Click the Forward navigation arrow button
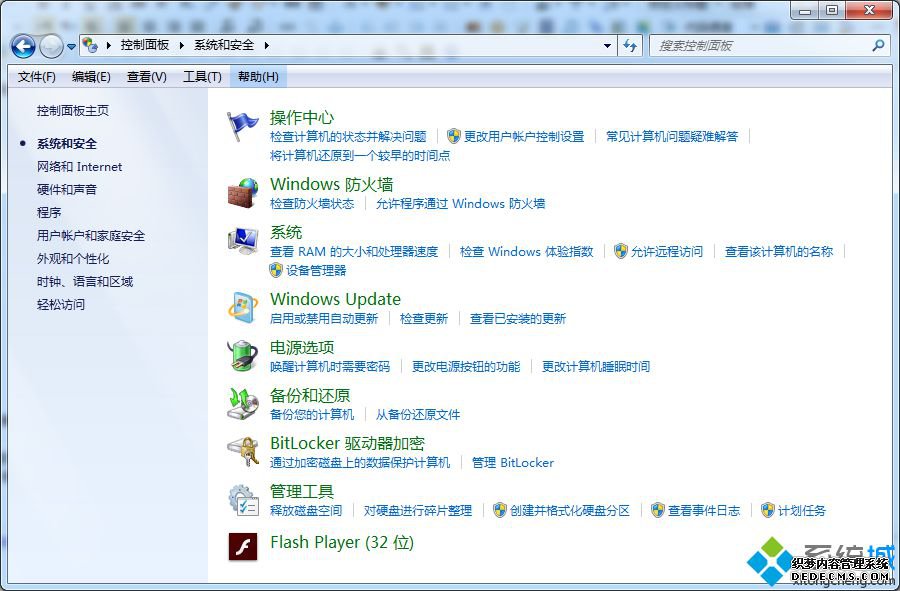Image resolution: width=900 pixels, height=591 pixels. [x=51, y=46]
